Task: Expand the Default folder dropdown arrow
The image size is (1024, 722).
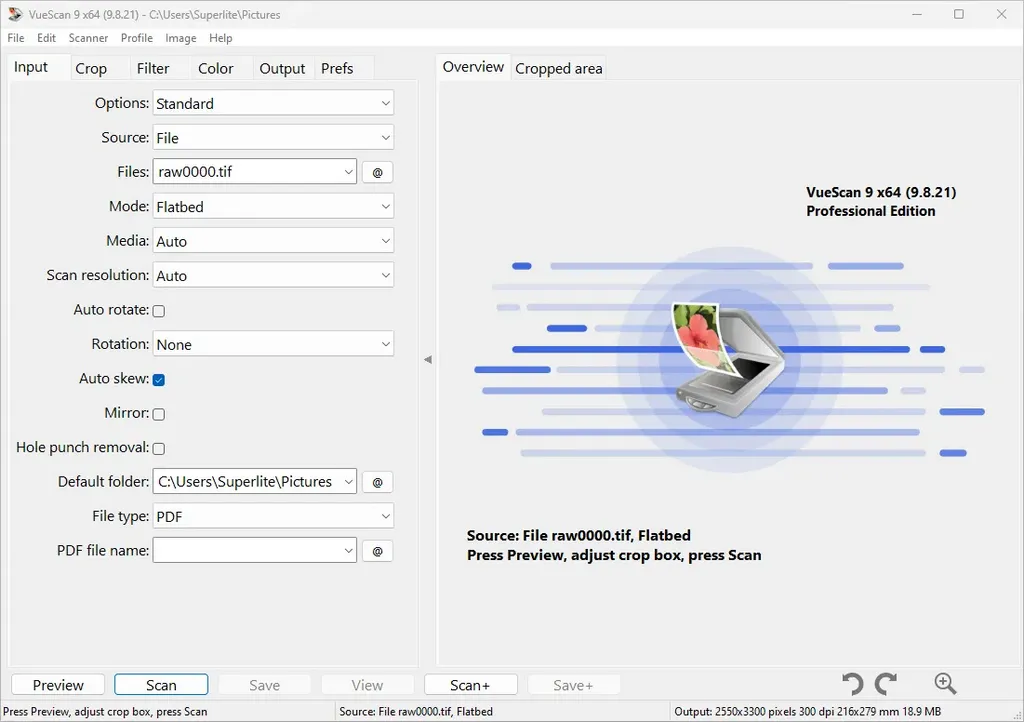Action: [348, 482]
